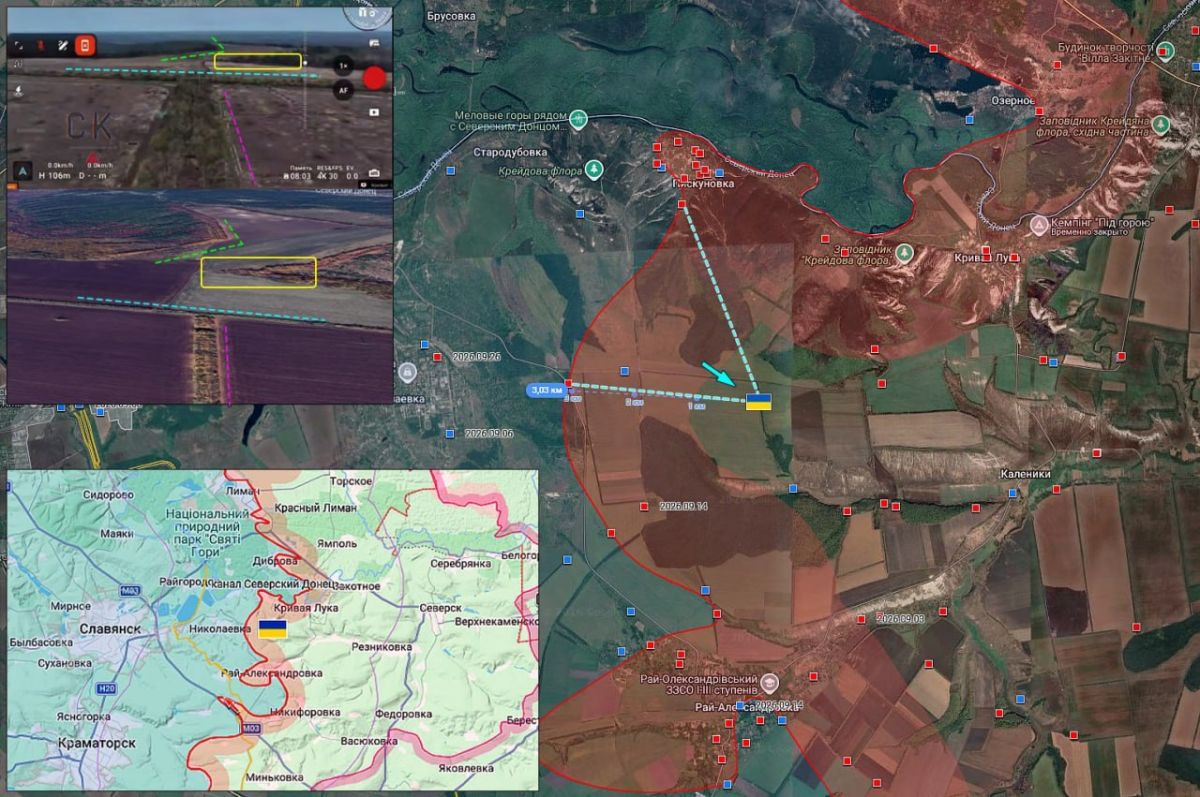The image size is (1200, 797).
Task: Click the Озерное village label
Action: 1012,100
